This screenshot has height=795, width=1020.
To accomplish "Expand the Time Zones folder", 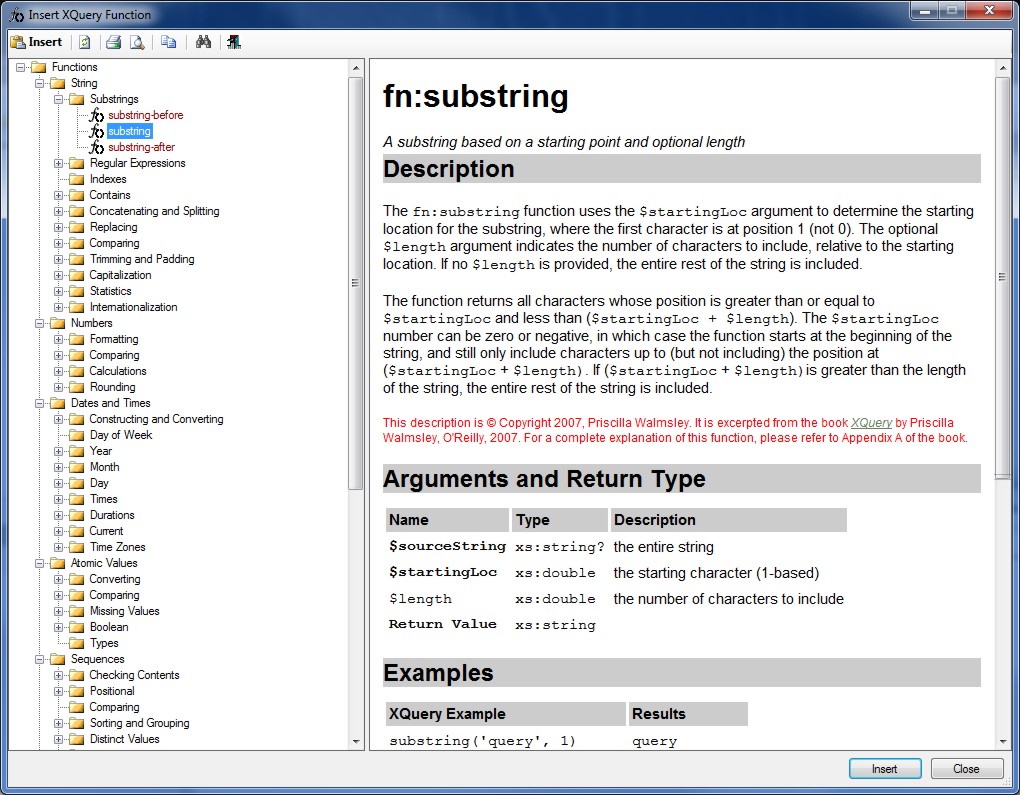I will (59, 547).
